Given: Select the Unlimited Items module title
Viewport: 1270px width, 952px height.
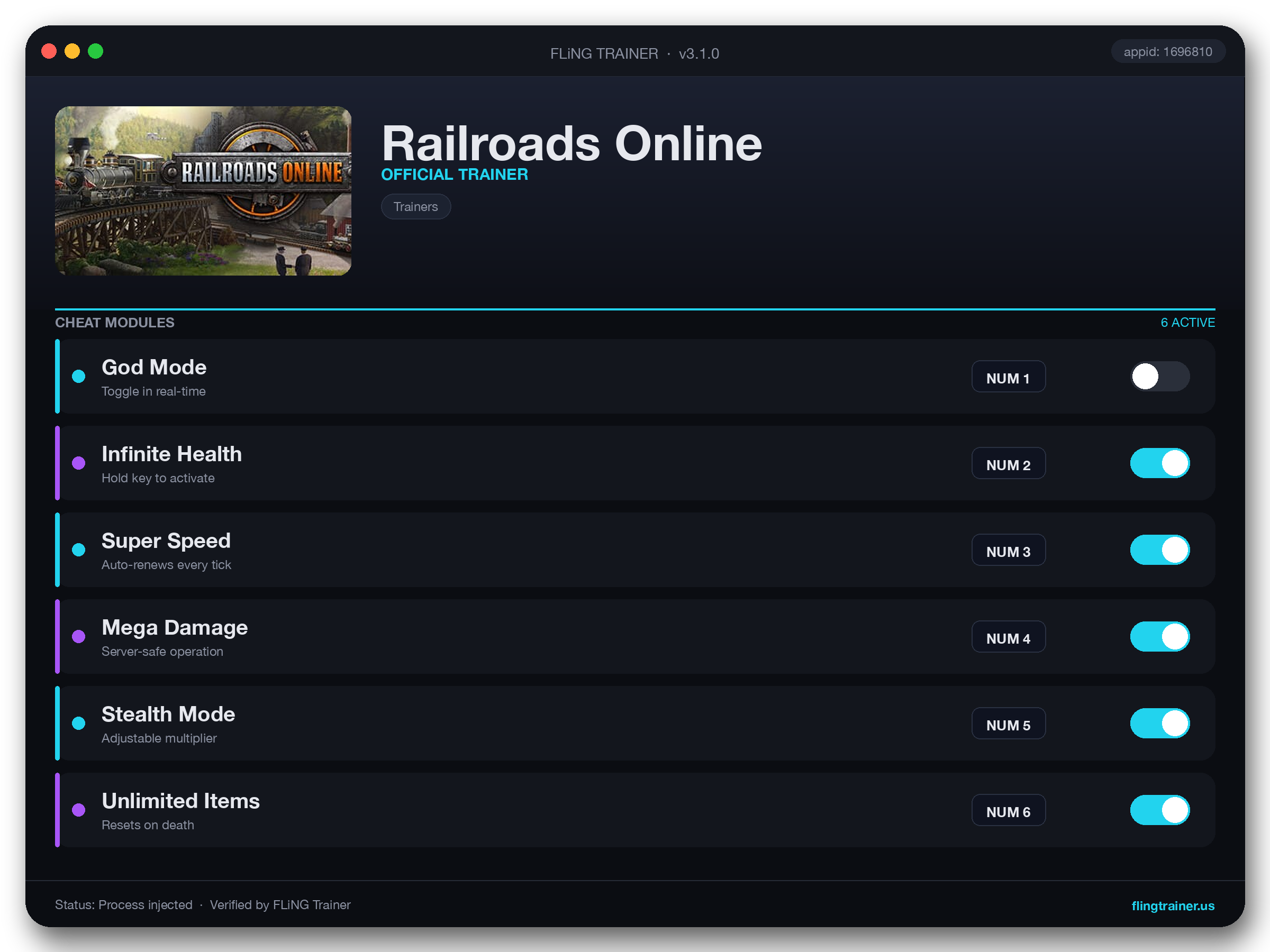Looking at the screenshot, I should point(180,801).
